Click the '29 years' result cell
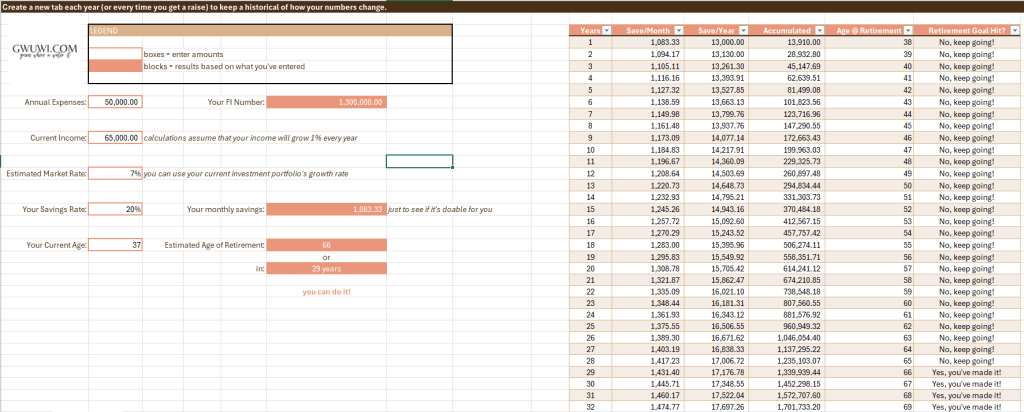The width and height of the screenshot is (1024, 412). pos(326,270)
